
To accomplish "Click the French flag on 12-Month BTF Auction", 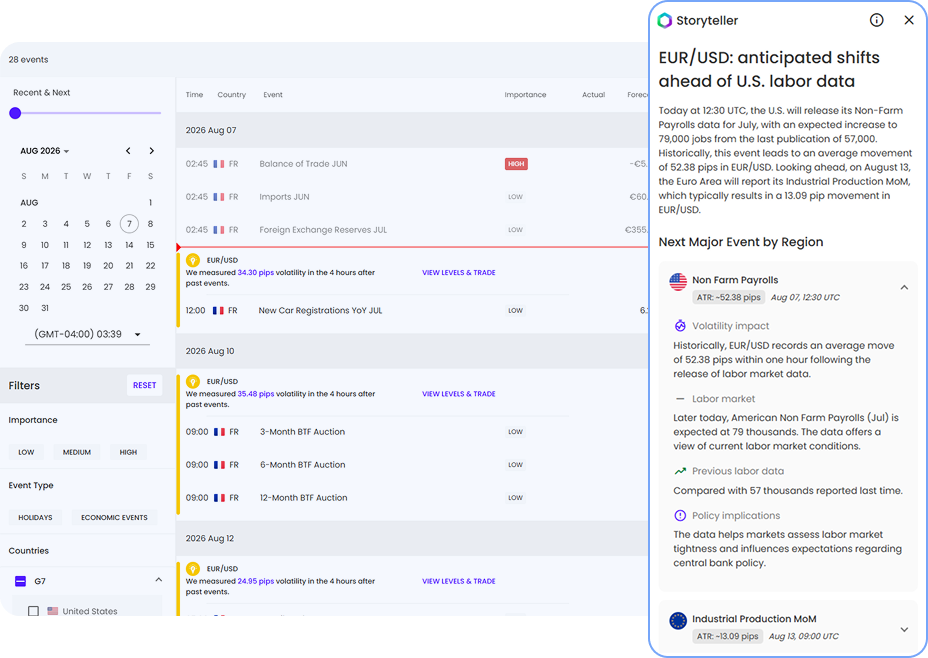I will (219, 498).
